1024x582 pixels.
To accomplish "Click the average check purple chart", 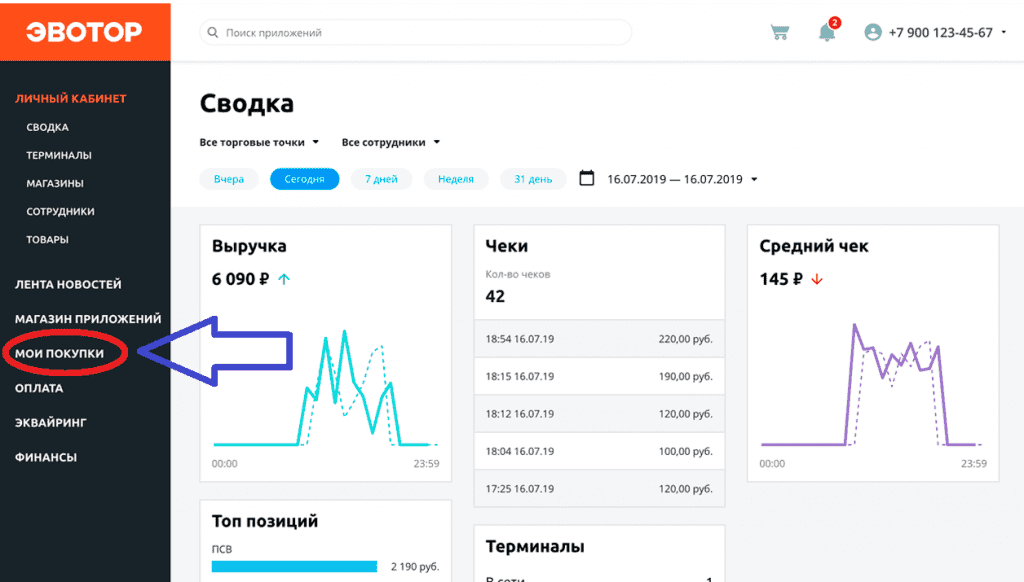I will coord(872,385).
